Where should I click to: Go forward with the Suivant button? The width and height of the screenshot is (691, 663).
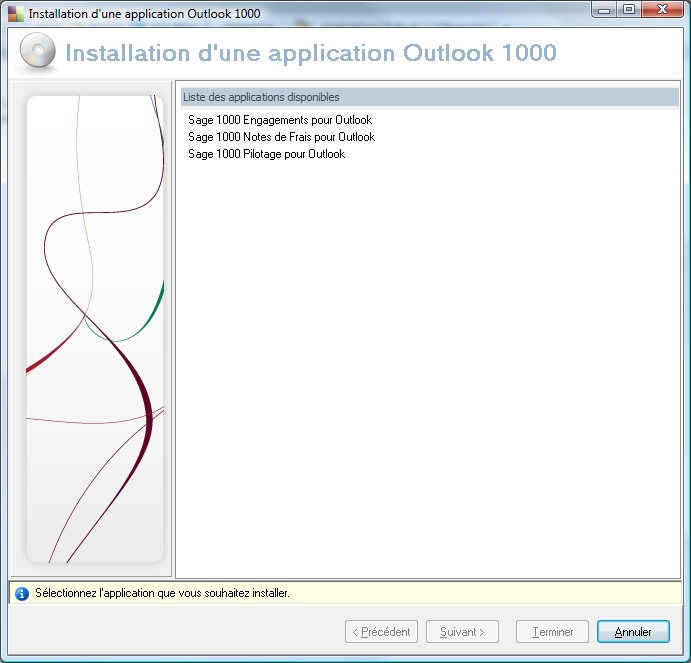click(462, 632)
